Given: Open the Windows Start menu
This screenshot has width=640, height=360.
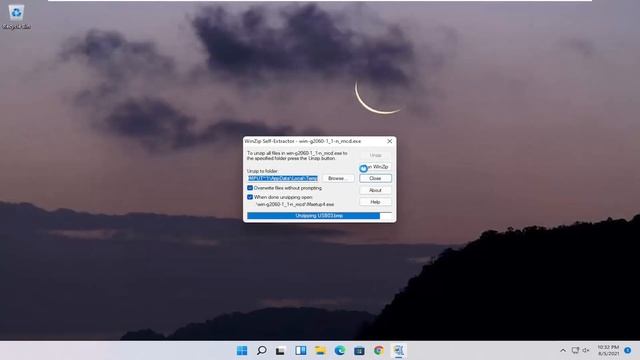Looking at the screenshot, I should [242, 351].
